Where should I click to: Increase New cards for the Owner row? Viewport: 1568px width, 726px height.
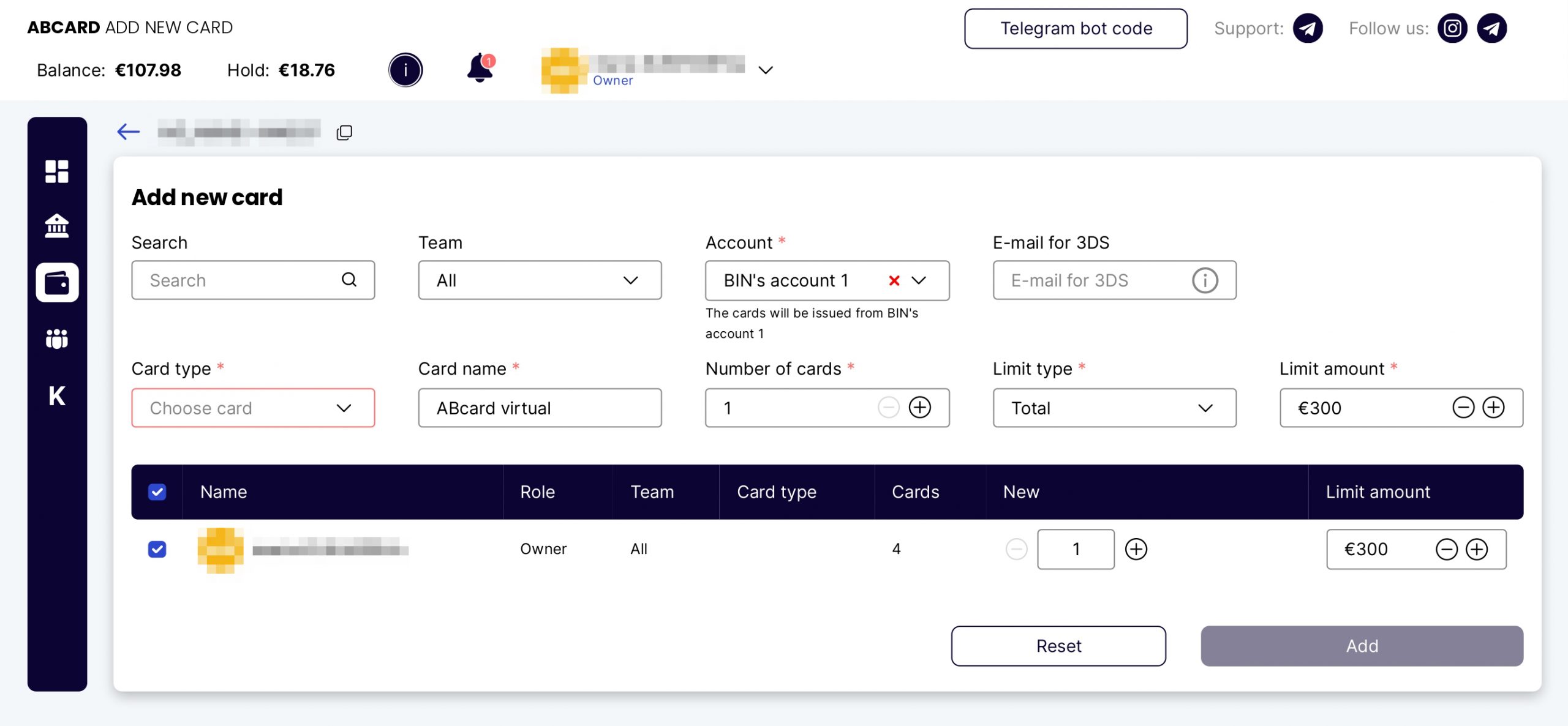(1136, 549)
